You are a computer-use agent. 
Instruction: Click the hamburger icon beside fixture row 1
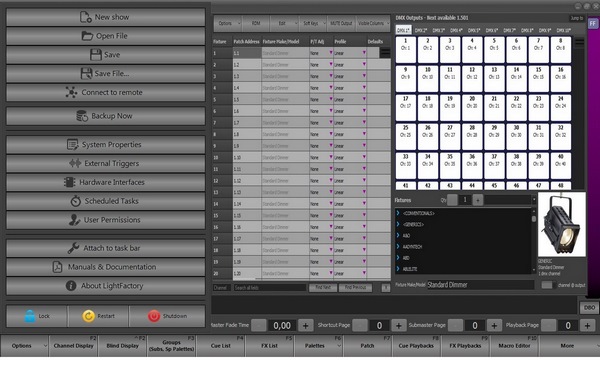click(x=385, y=53)
